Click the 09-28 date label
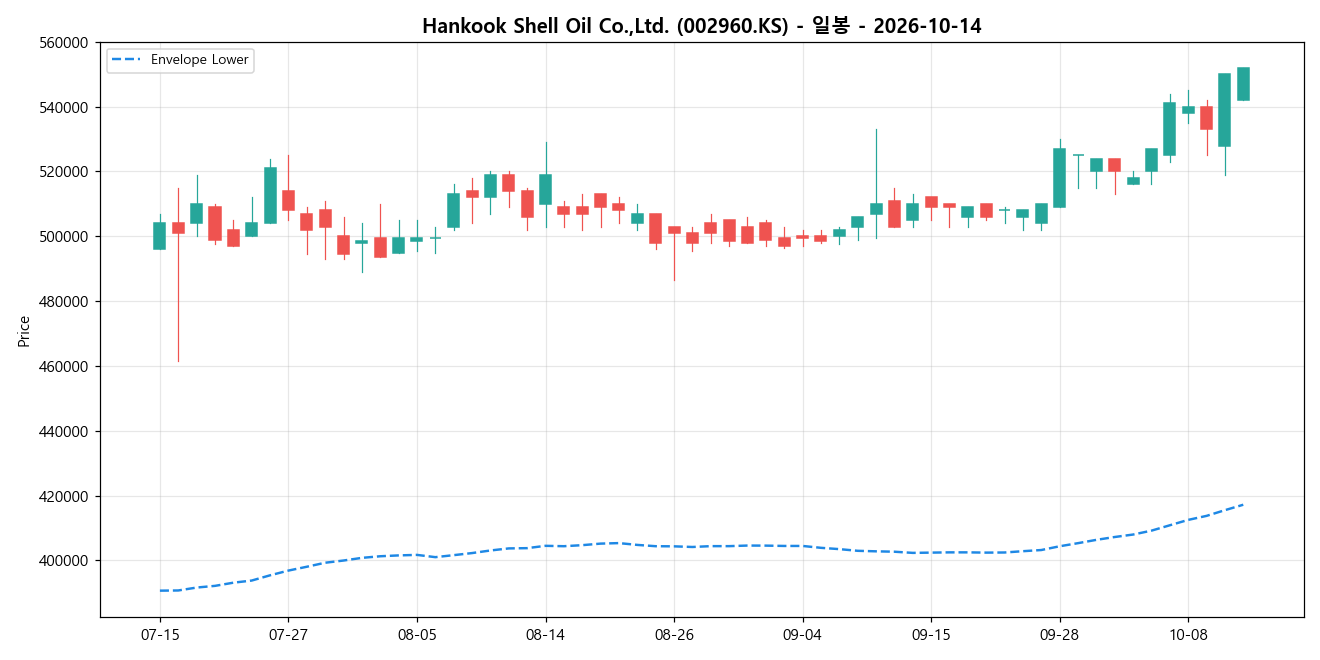 tap(1059, 634)
